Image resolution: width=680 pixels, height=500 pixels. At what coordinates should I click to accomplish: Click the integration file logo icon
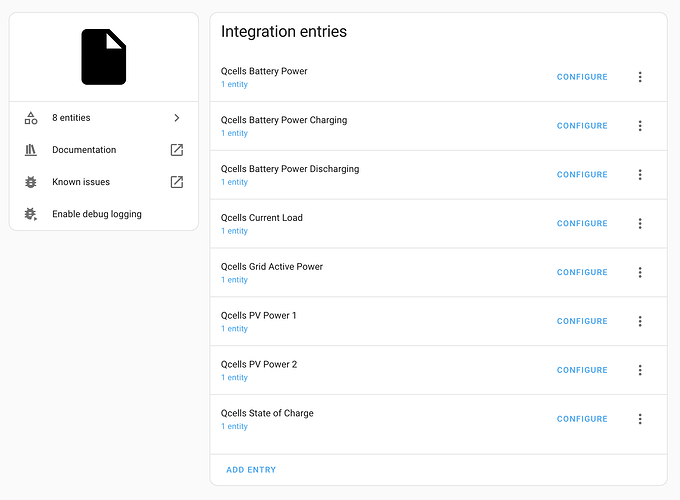104,57
